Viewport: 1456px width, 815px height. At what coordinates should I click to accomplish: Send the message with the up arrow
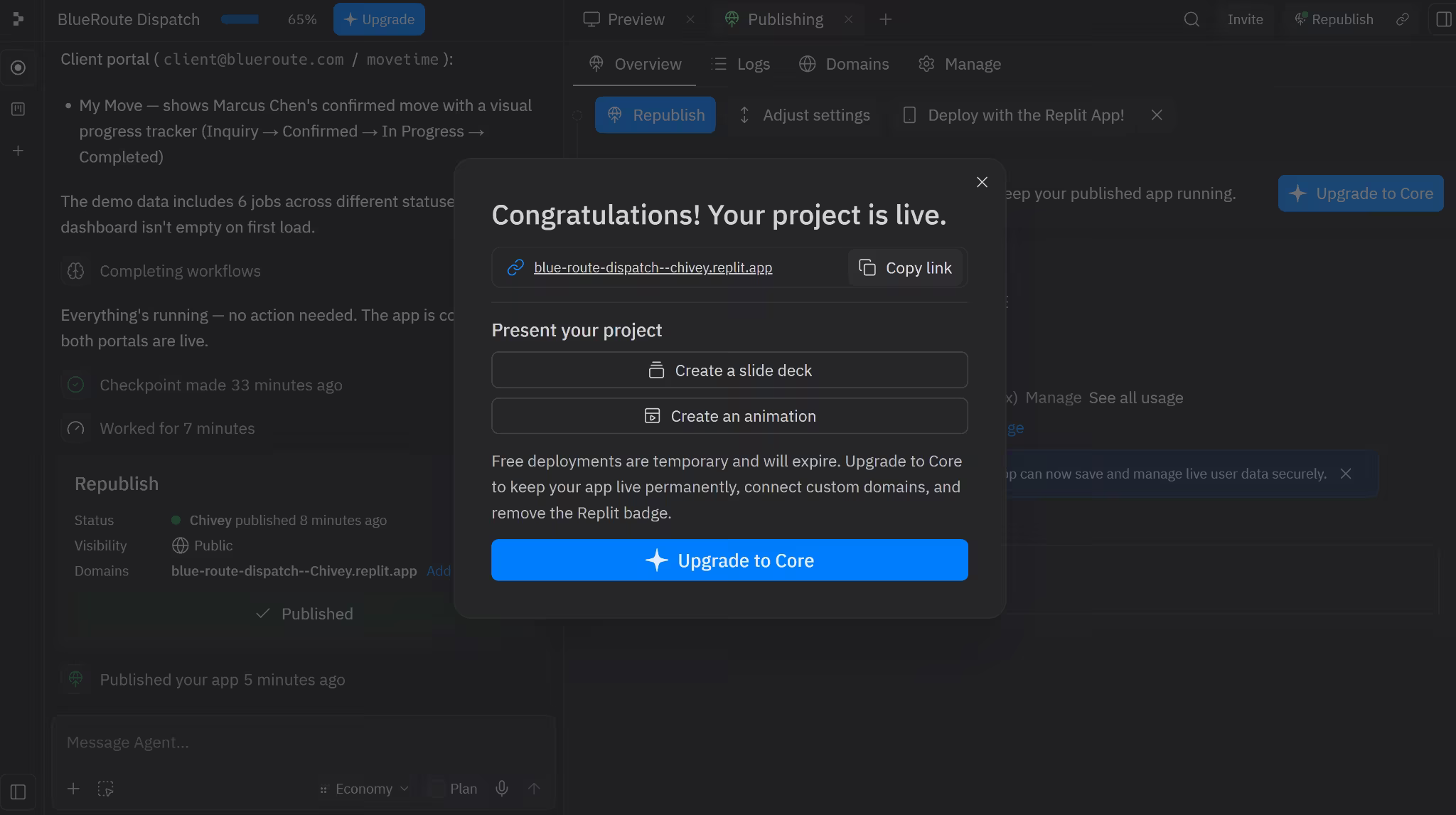click(534, 789)
